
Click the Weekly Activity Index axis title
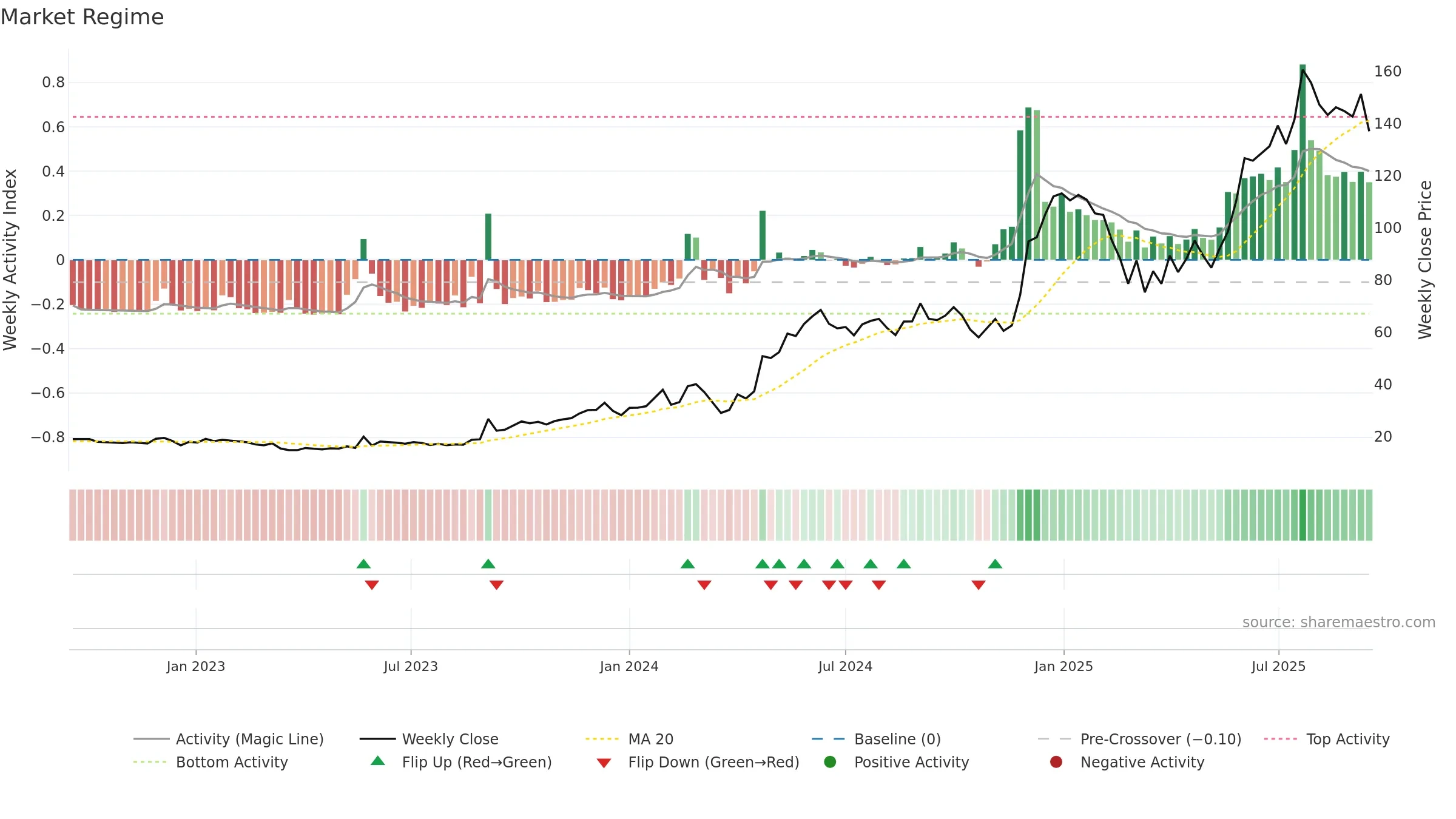point(10,260)
